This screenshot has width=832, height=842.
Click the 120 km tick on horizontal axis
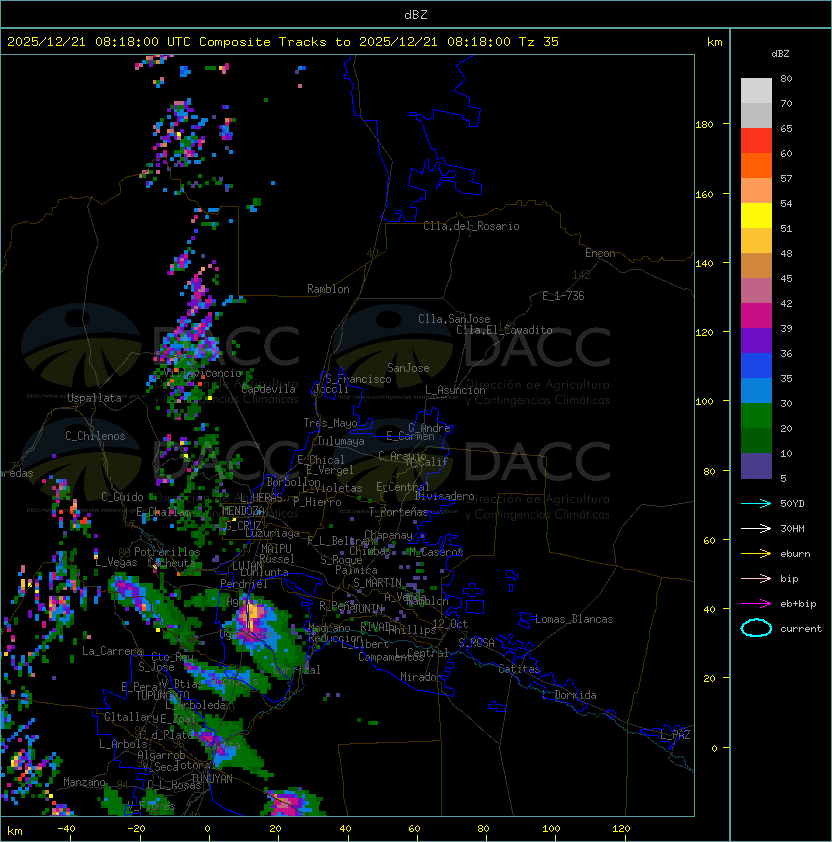pos(621,829)
